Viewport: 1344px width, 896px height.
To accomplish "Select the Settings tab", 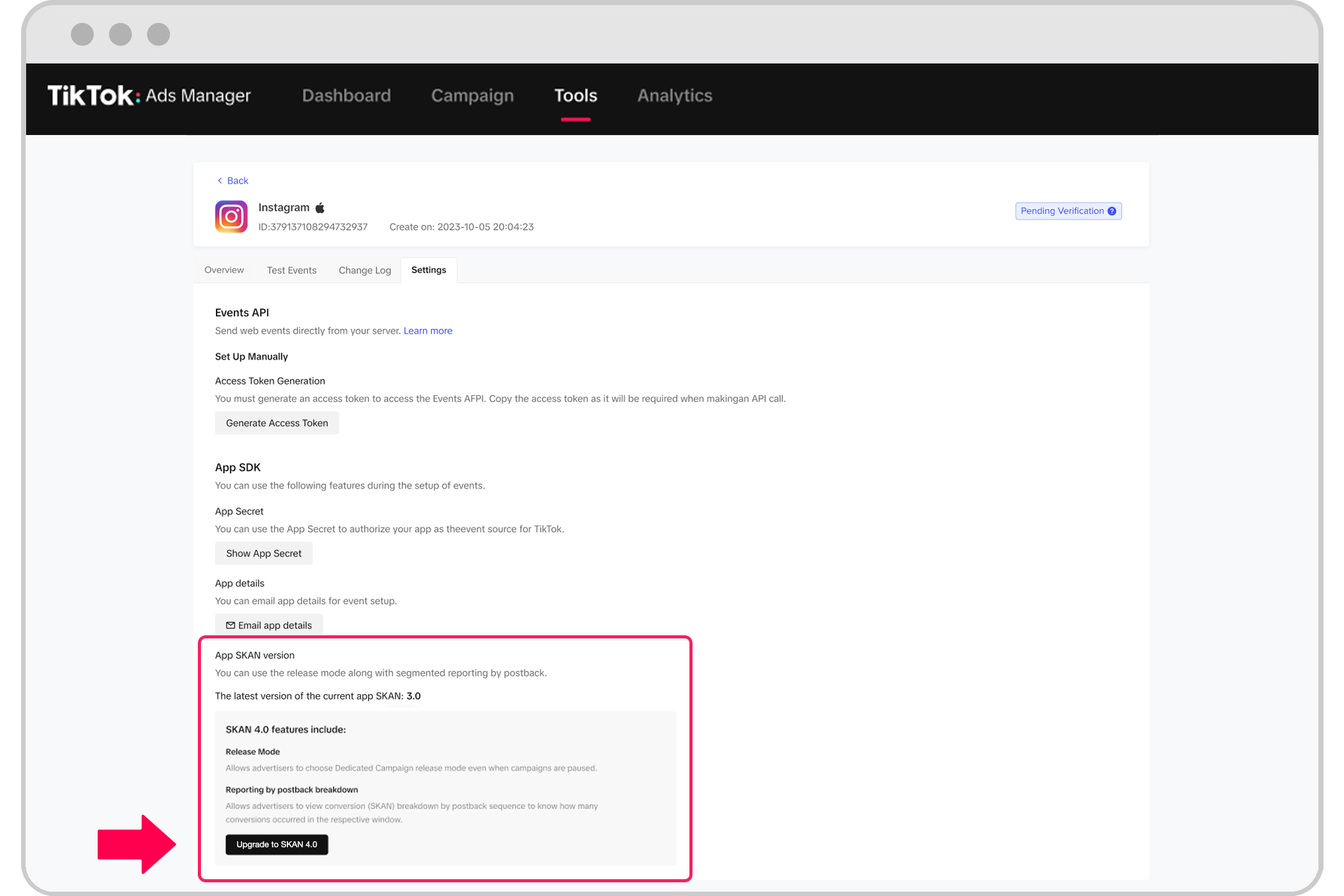I will pyautogui.click(x=429, y=270).
